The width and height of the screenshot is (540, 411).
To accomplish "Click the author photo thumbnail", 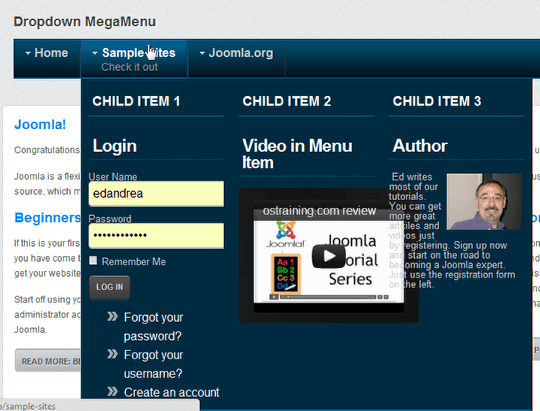I will 484,202.
